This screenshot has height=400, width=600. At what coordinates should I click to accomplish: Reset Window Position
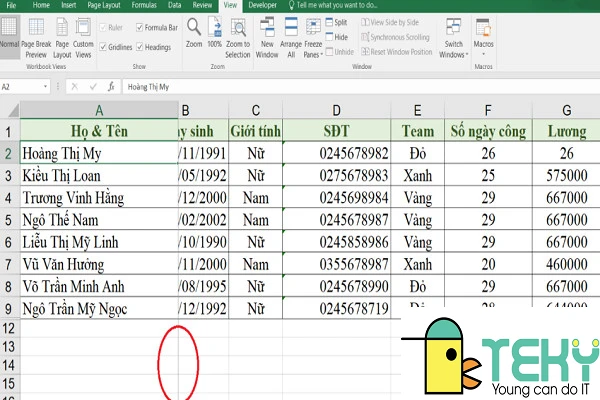(x=397, y=52)
